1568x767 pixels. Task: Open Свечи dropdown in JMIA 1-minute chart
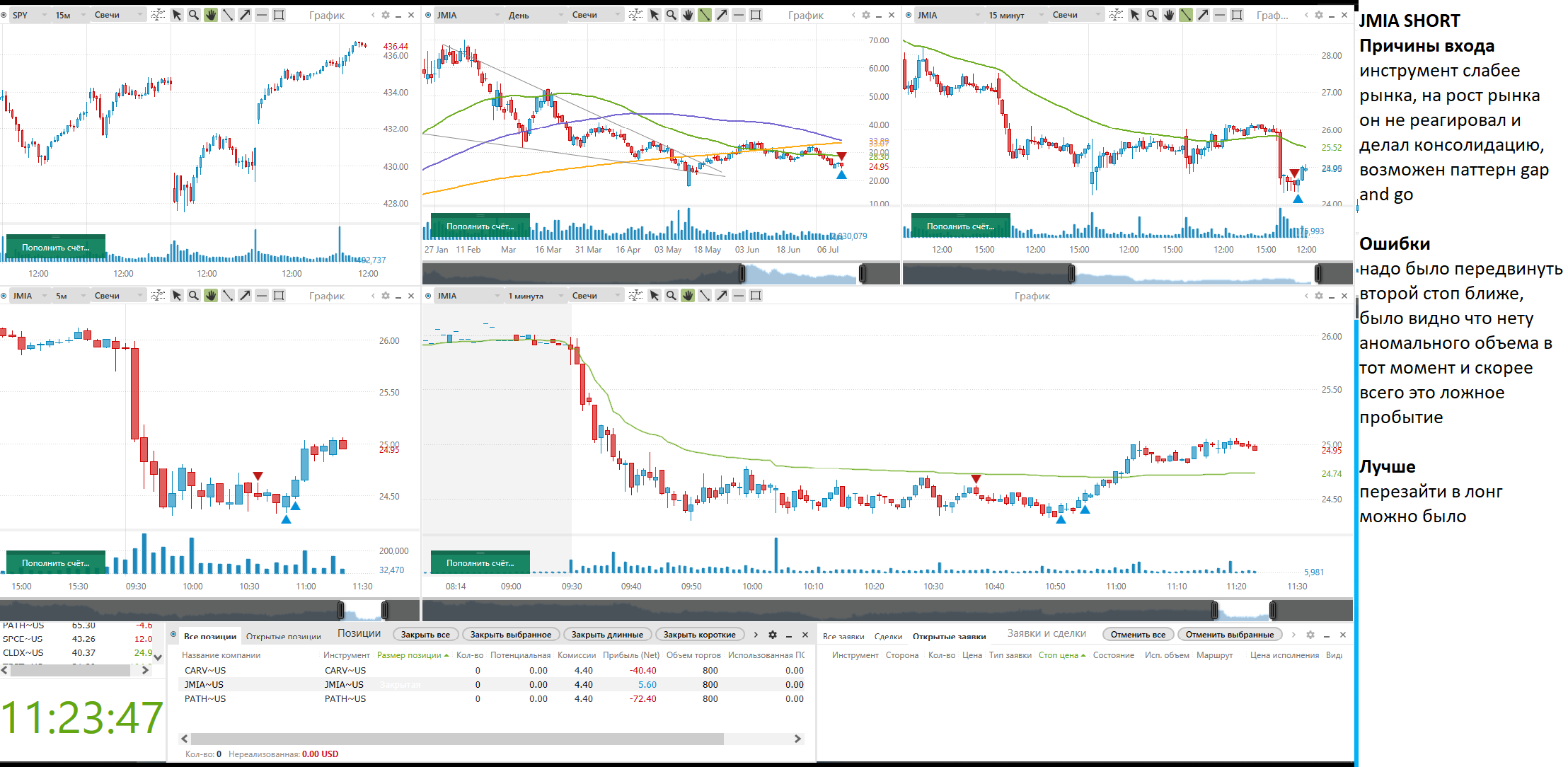(596, 296)
